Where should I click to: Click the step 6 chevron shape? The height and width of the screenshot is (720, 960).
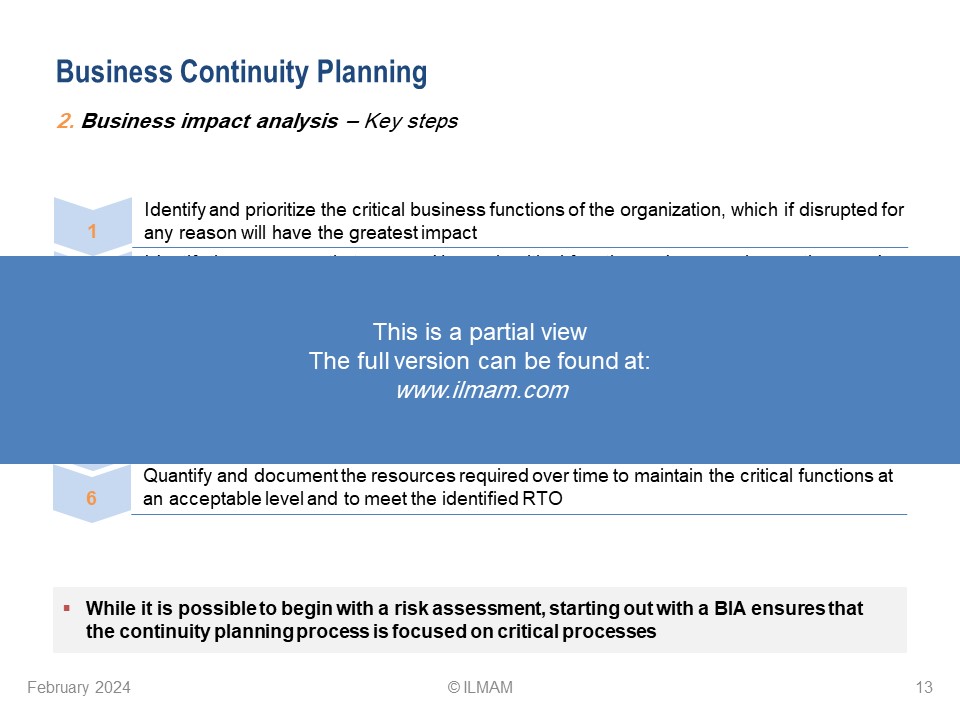click(x=92, y=494)
